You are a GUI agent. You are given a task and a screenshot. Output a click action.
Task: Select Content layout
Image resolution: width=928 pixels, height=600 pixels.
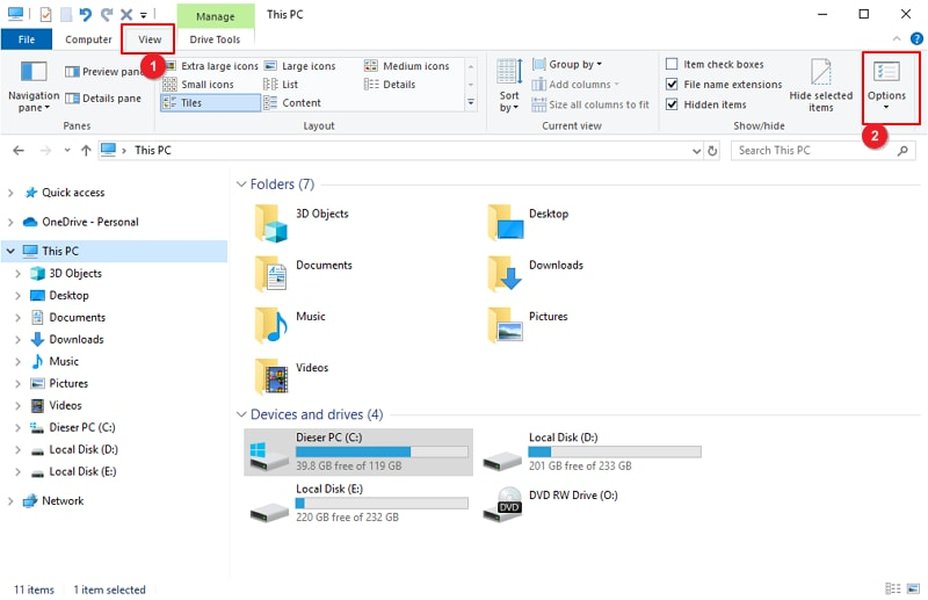(x=292, y=102)
